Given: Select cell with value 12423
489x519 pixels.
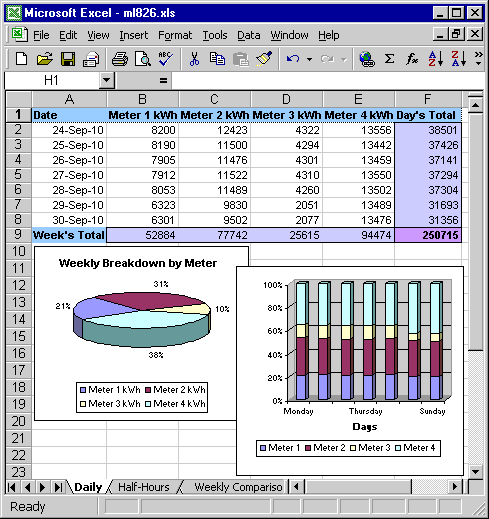Looking at the screenshot, I should point(215,130).
